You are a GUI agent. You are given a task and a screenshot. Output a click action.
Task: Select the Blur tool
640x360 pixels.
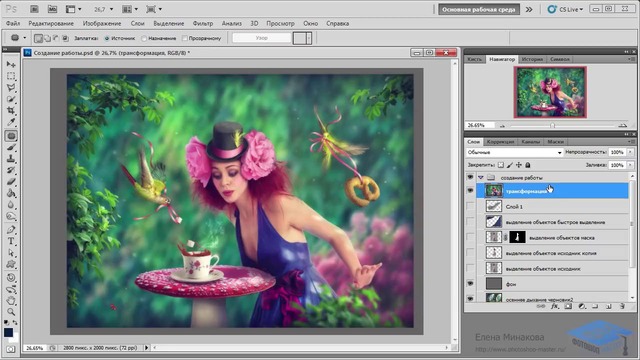coord(11,204)
